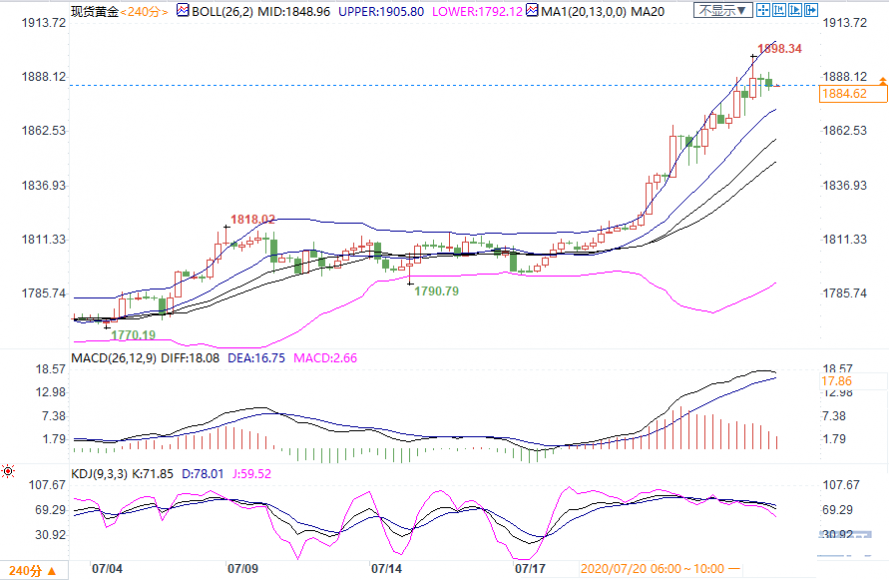Image resolution: width=890 pixels, height=580 pixels.
Task: Click the UPPER:1905.80 value
Action: coord(381,11)
